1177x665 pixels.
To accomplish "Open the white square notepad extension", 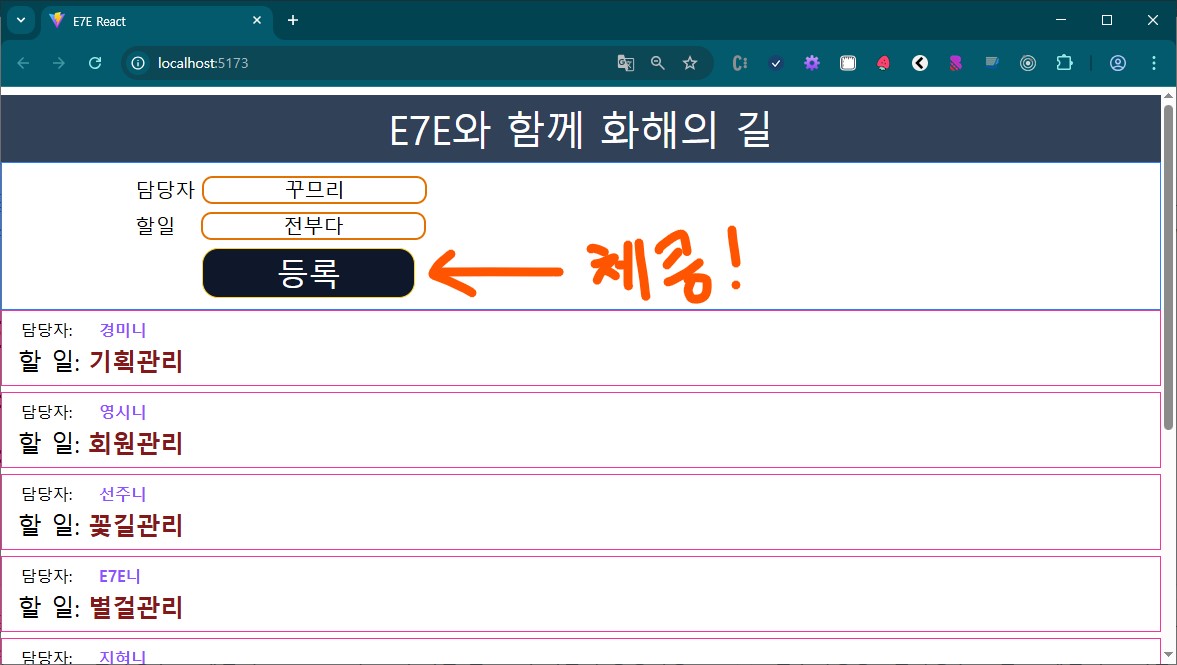I will pos(847,63).
